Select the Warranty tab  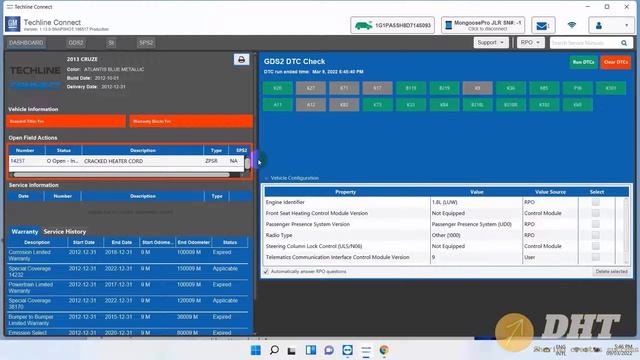[x=24, y=231]
